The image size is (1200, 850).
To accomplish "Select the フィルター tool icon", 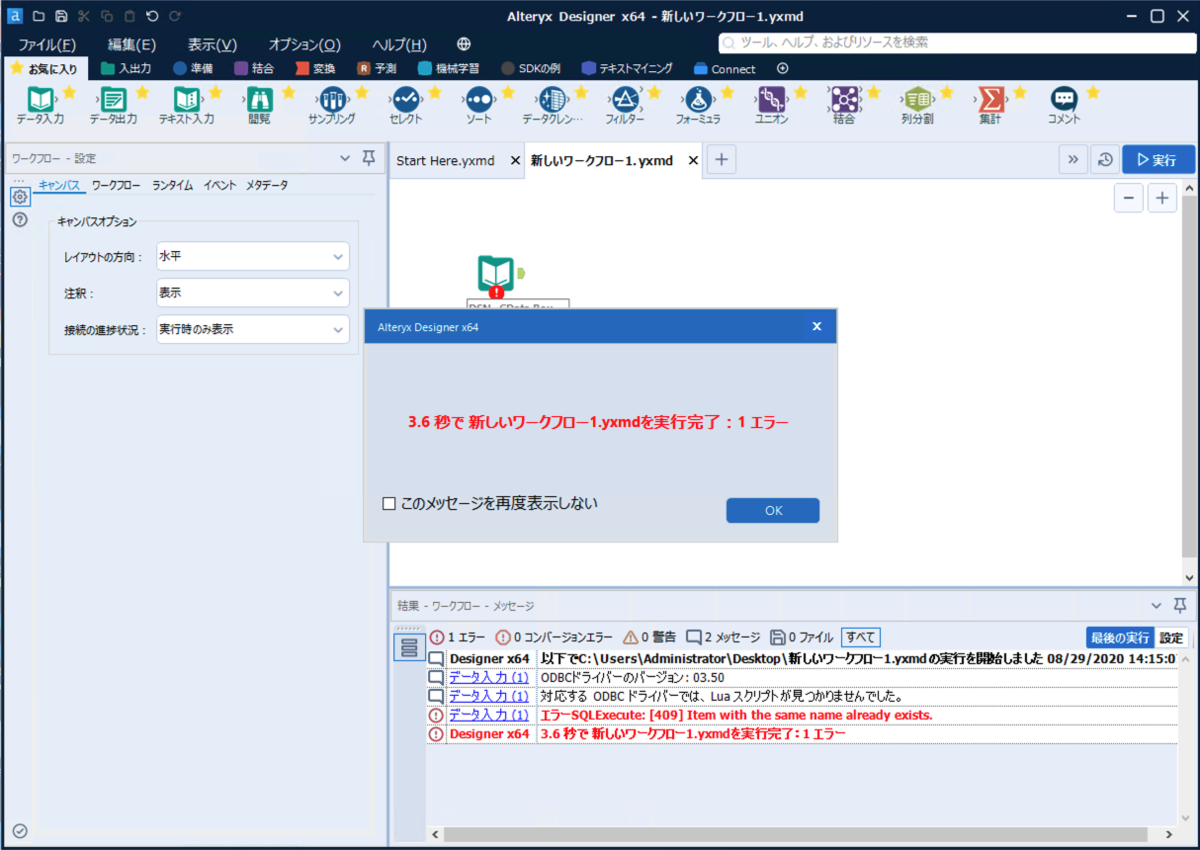I will click(624, 101).
